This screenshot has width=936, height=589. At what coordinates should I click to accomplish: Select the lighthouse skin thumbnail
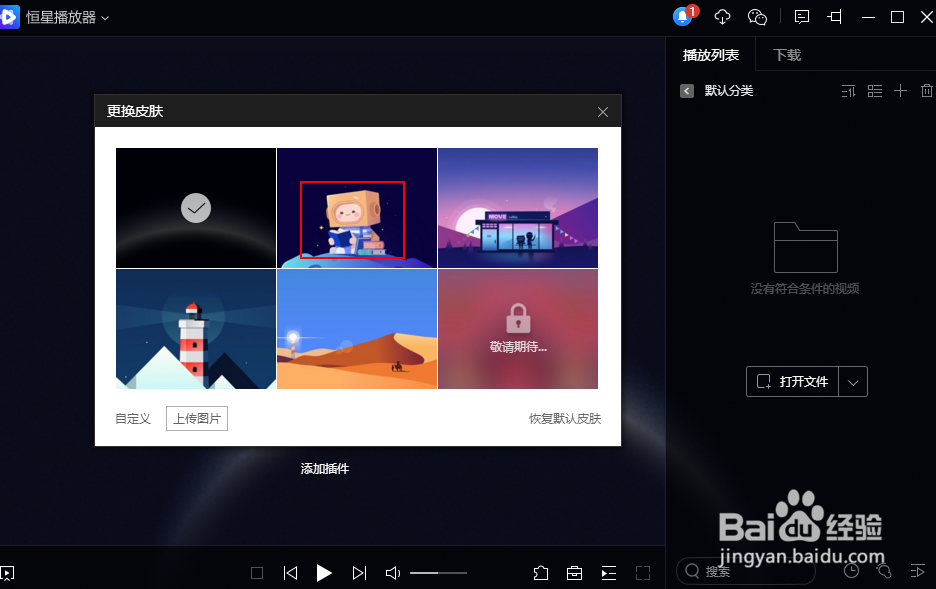click(196, 329)
